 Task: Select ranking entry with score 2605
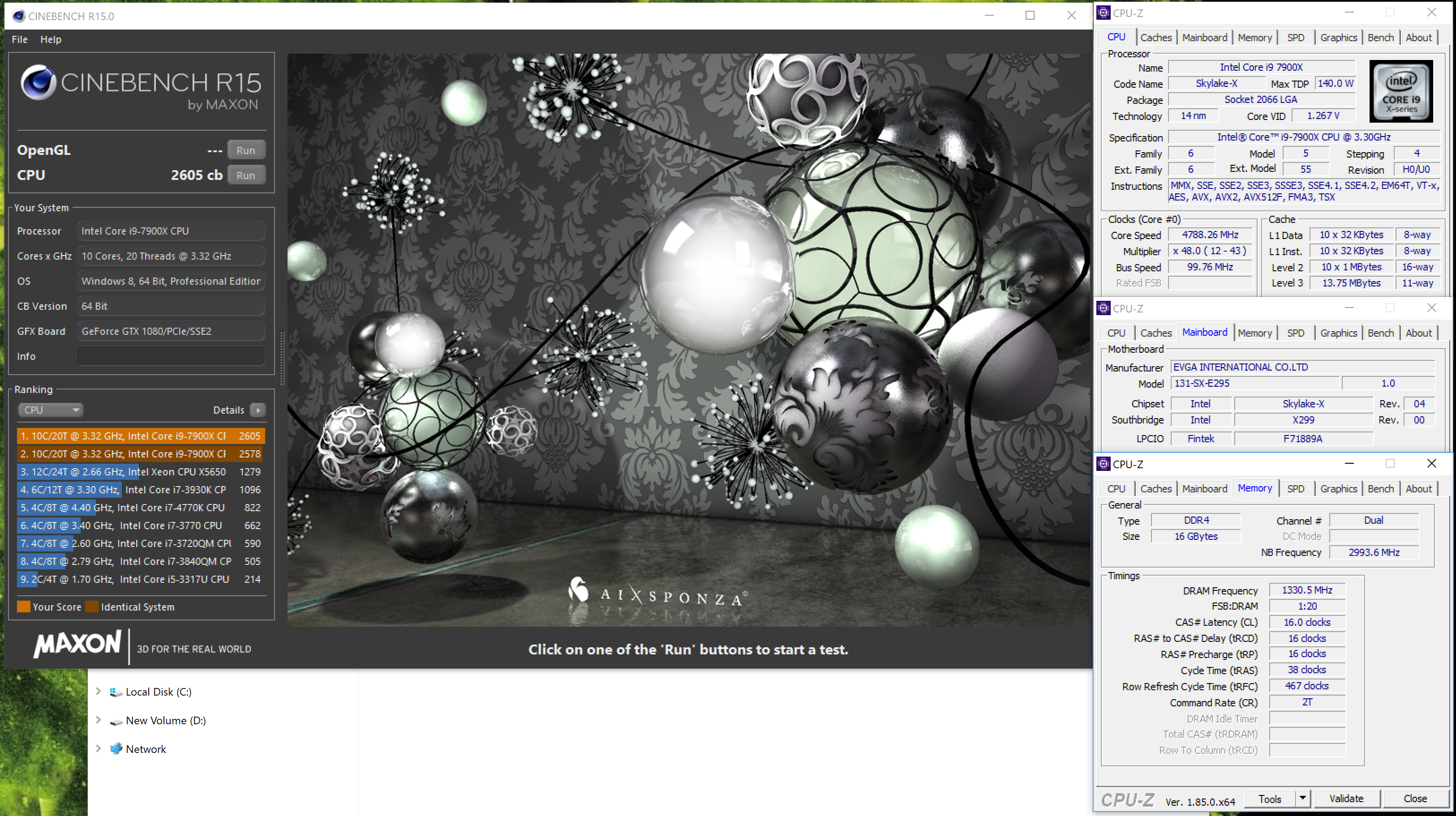[141, 436]
